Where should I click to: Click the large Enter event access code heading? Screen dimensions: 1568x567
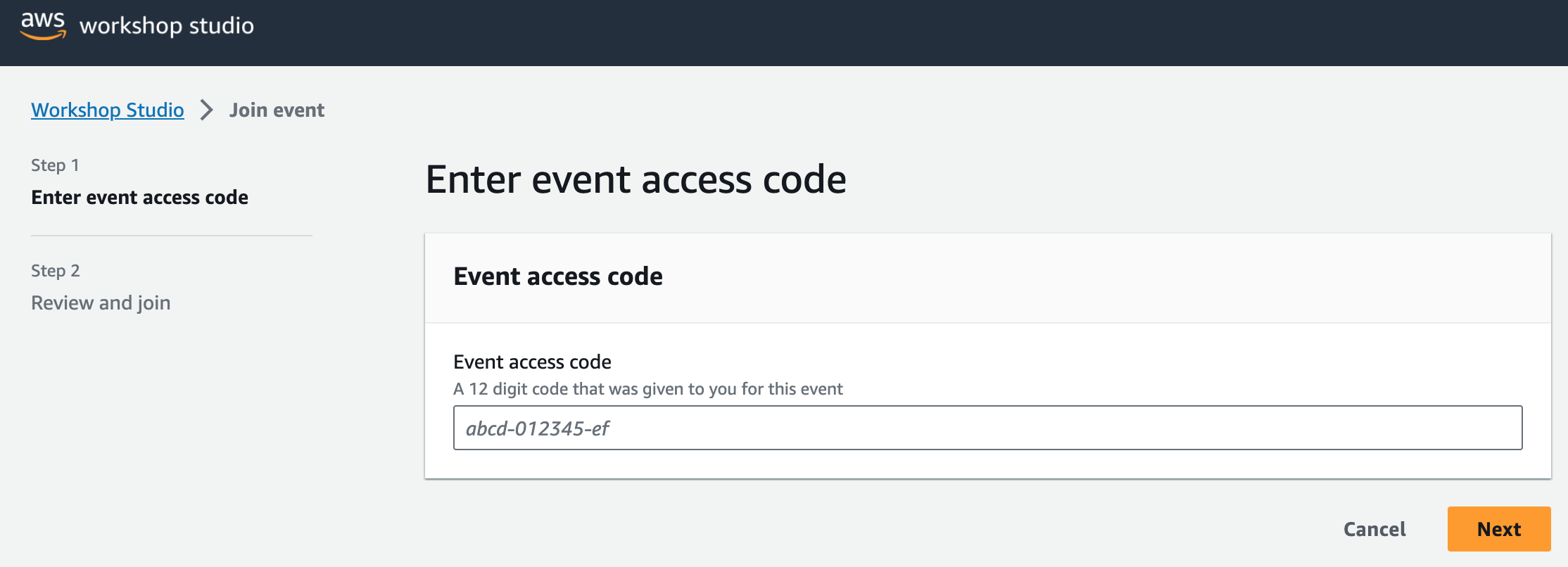pos(636,180)
